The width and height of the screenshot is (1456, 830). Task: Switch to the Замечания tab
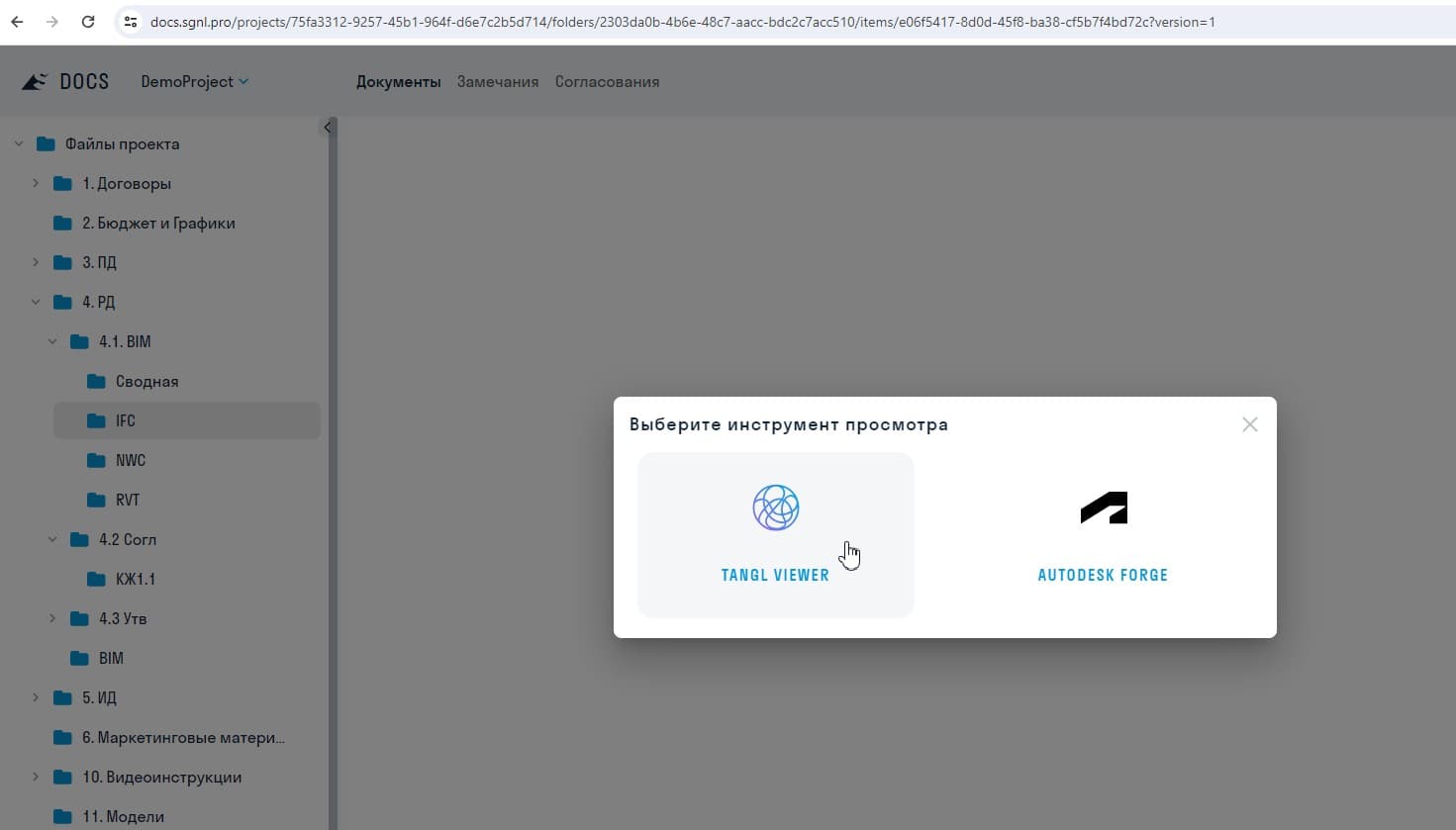497,81
